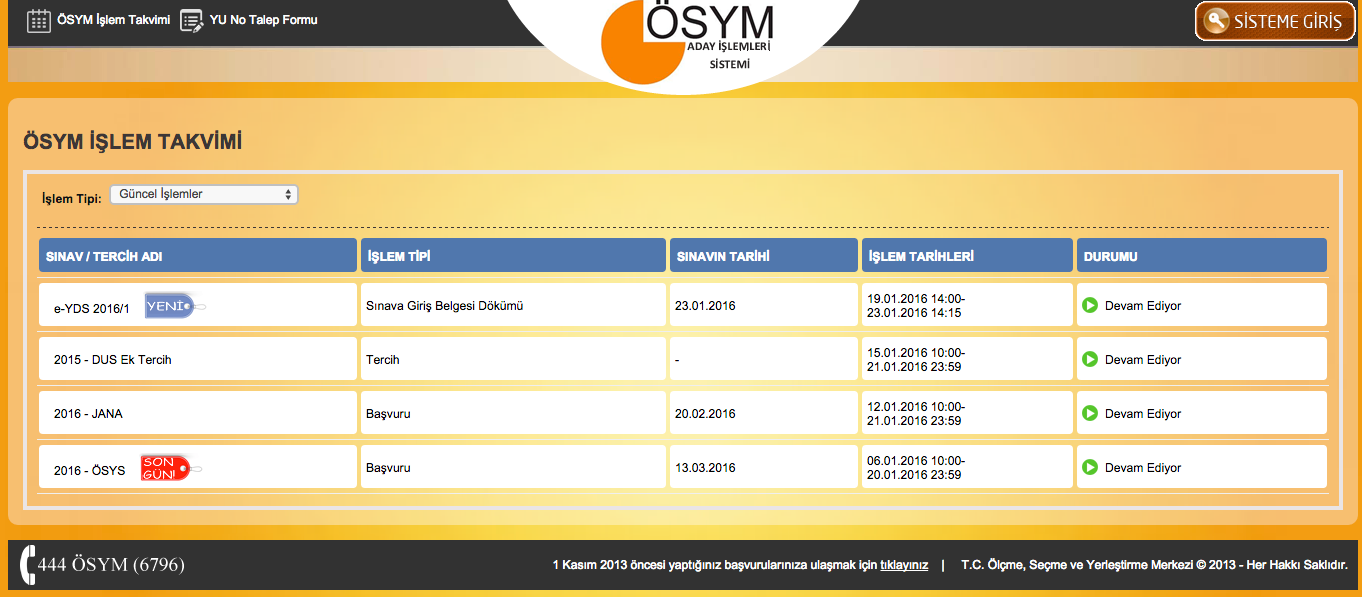Open YU No Talep Formu menu item
Screen dimensions: 1362x597
[x=263, y=20]
